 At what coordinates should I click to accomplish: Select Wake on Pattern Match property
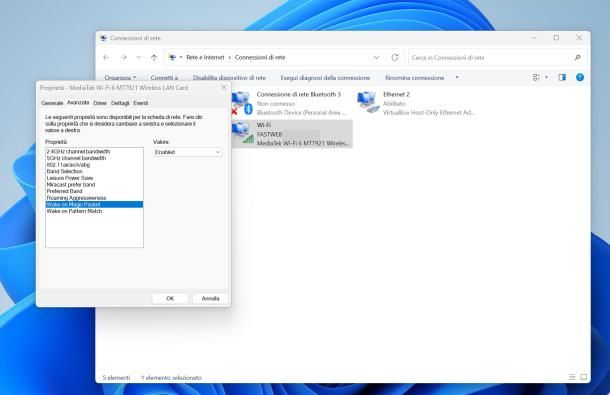[94, 211]
